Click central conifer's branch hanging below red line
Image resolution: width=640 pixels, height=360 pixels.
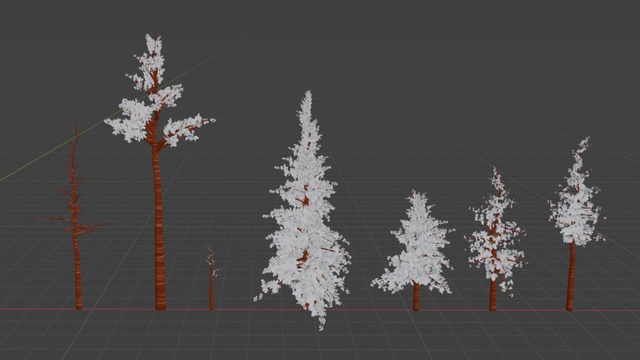pos(321,320)
